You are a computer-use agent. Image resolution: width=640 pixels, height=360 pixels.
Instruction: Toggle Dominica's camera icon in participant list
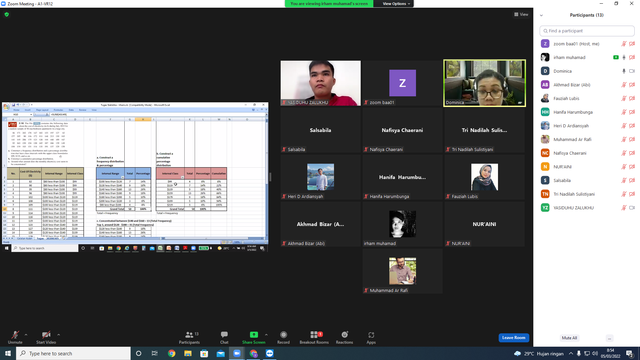pos(632,71)
